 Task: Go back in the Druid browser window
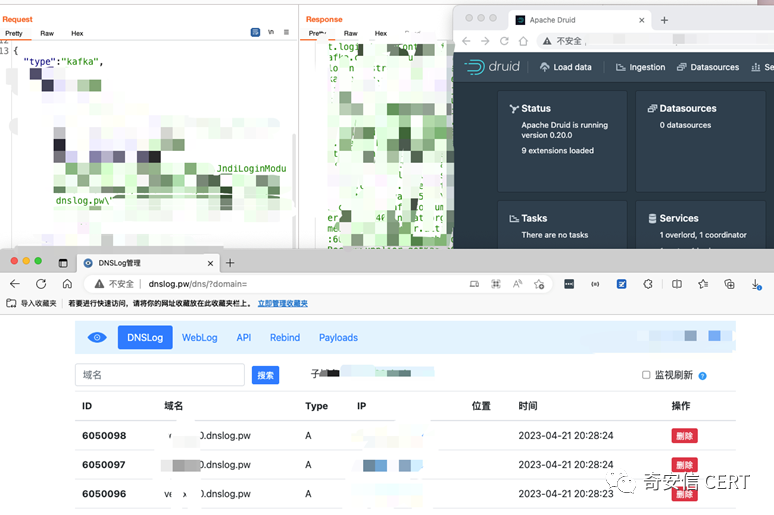pyautogui.click(x=466, y=41)
